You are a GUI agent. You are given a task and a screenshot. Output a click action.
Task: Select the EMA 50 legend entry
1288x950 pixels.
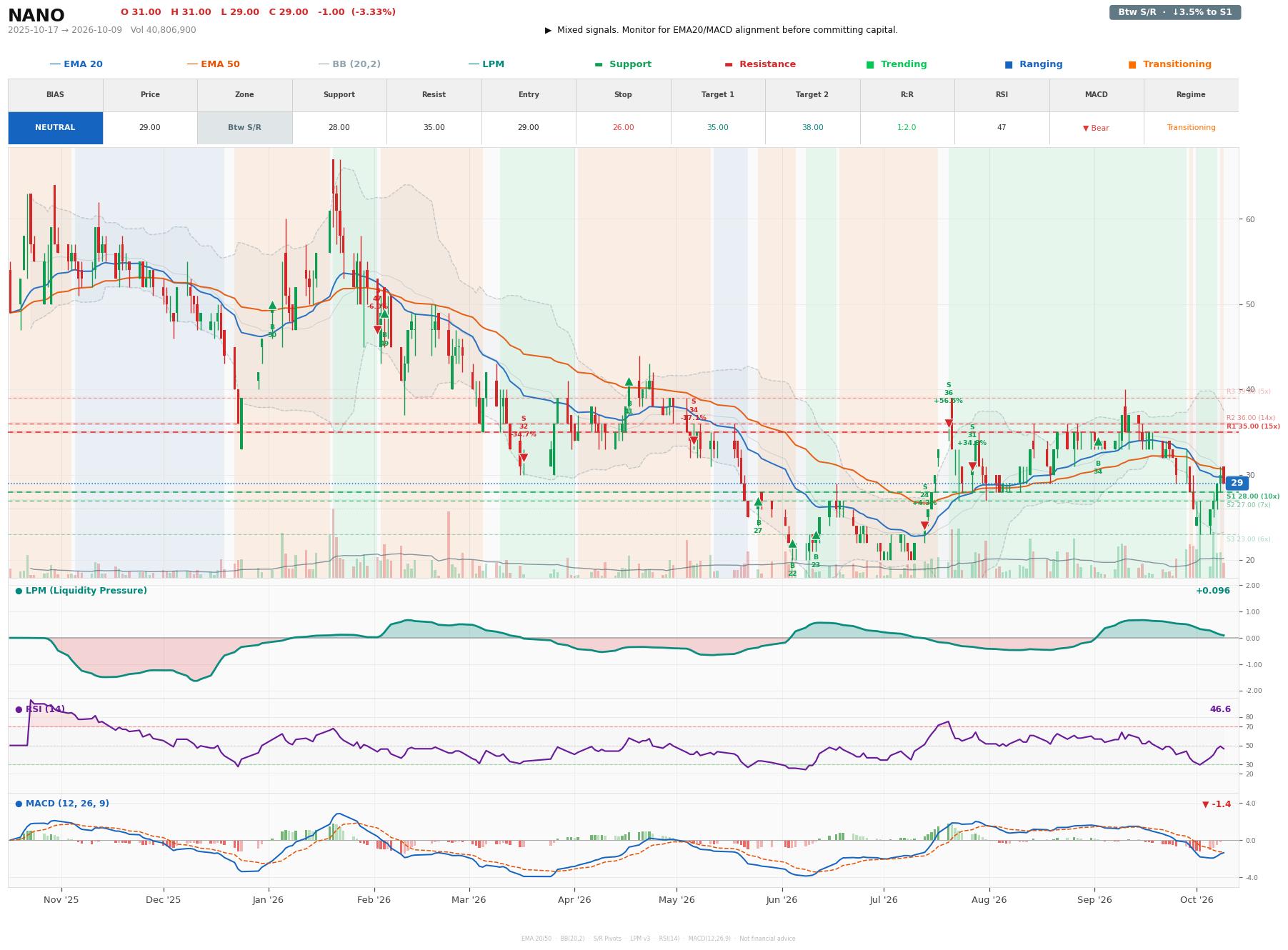pyautogui.click(x=213, y=64)
